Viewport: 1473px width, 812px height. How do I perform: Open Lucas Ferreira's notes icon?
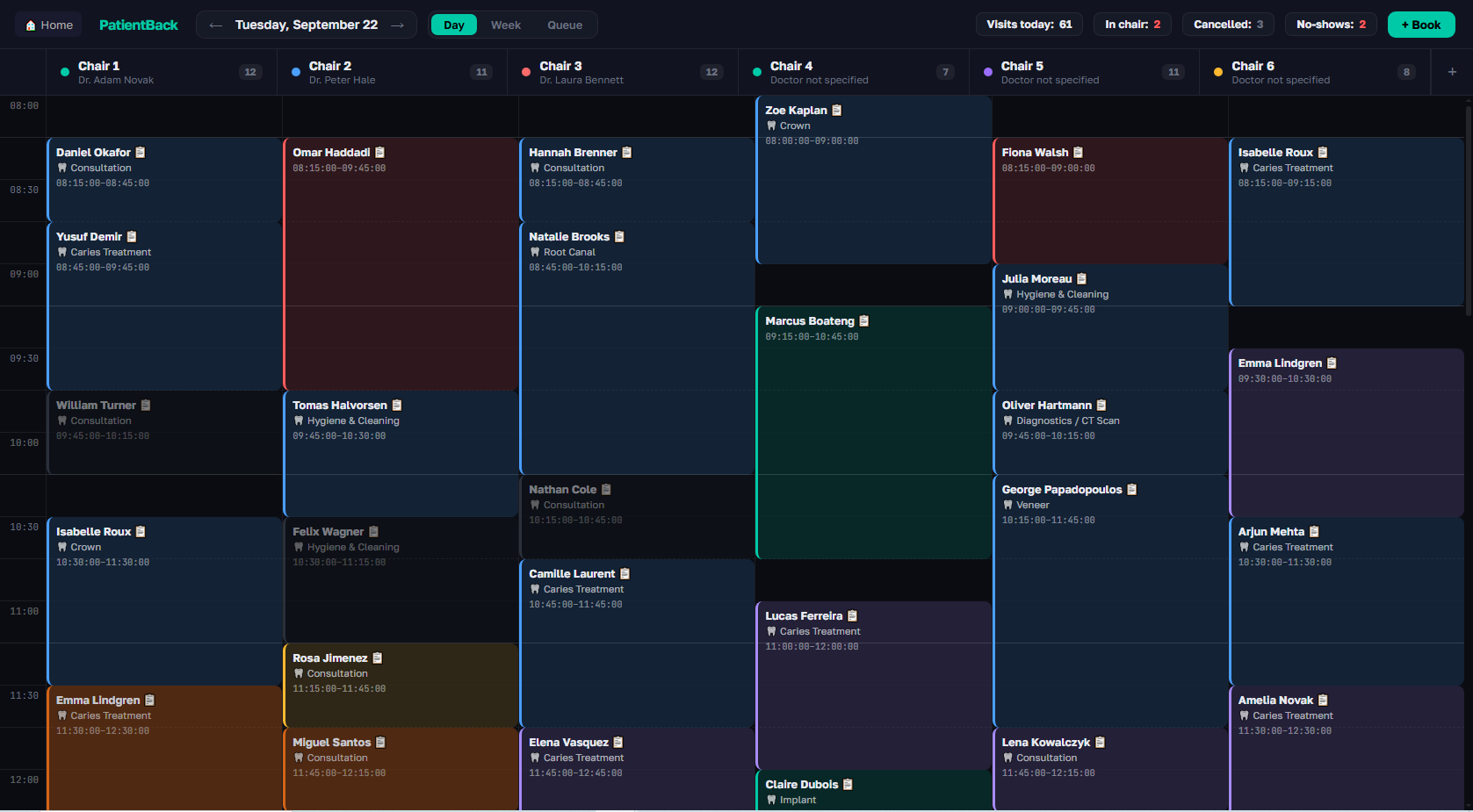853,616
